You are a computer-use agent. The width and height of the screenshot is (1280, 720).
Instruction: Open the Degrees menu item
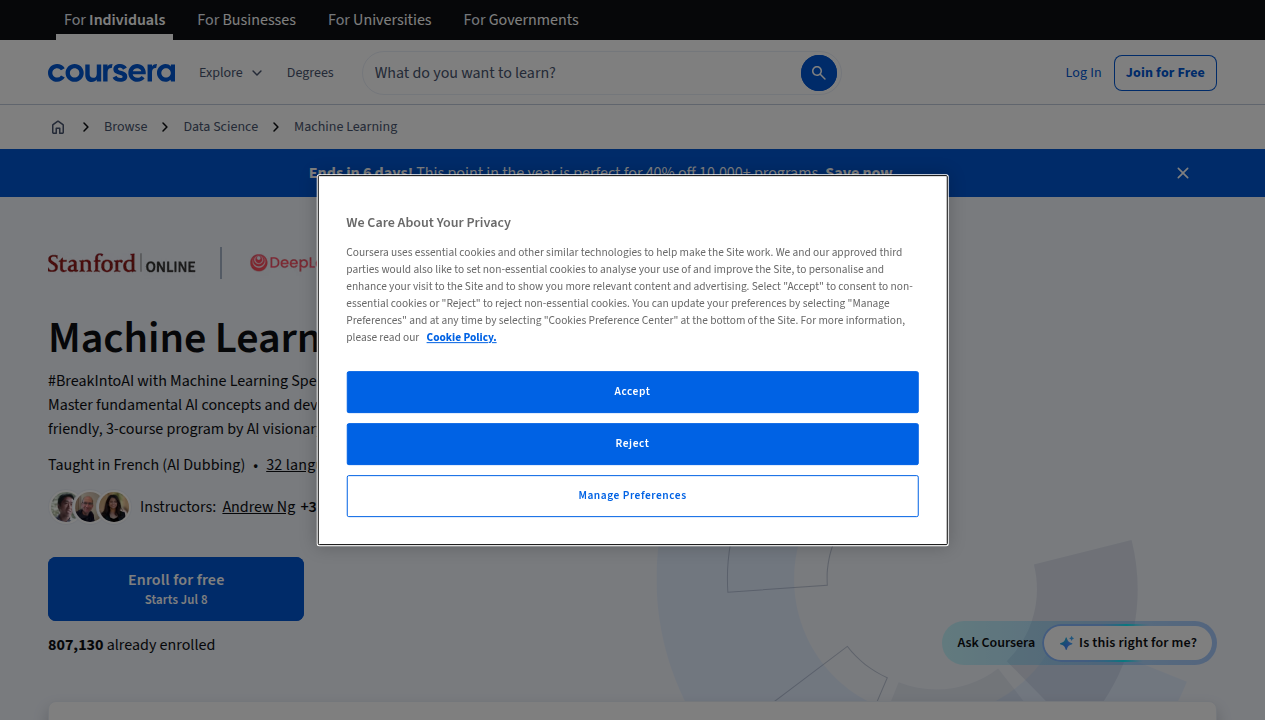(310, 73)
